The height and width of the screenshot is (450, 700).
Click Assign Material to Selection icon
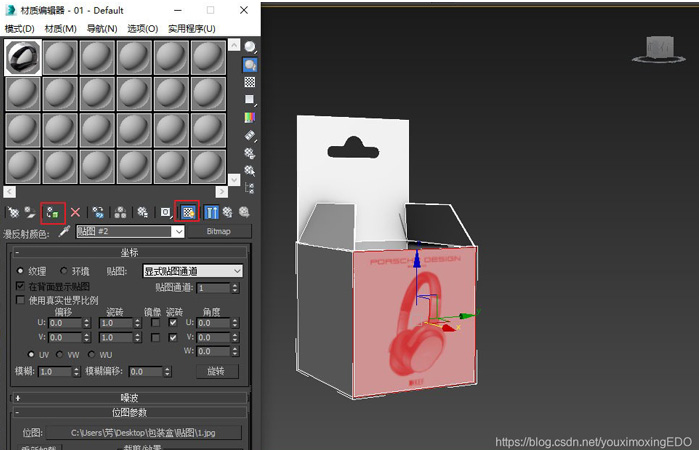tap(53, 212)
